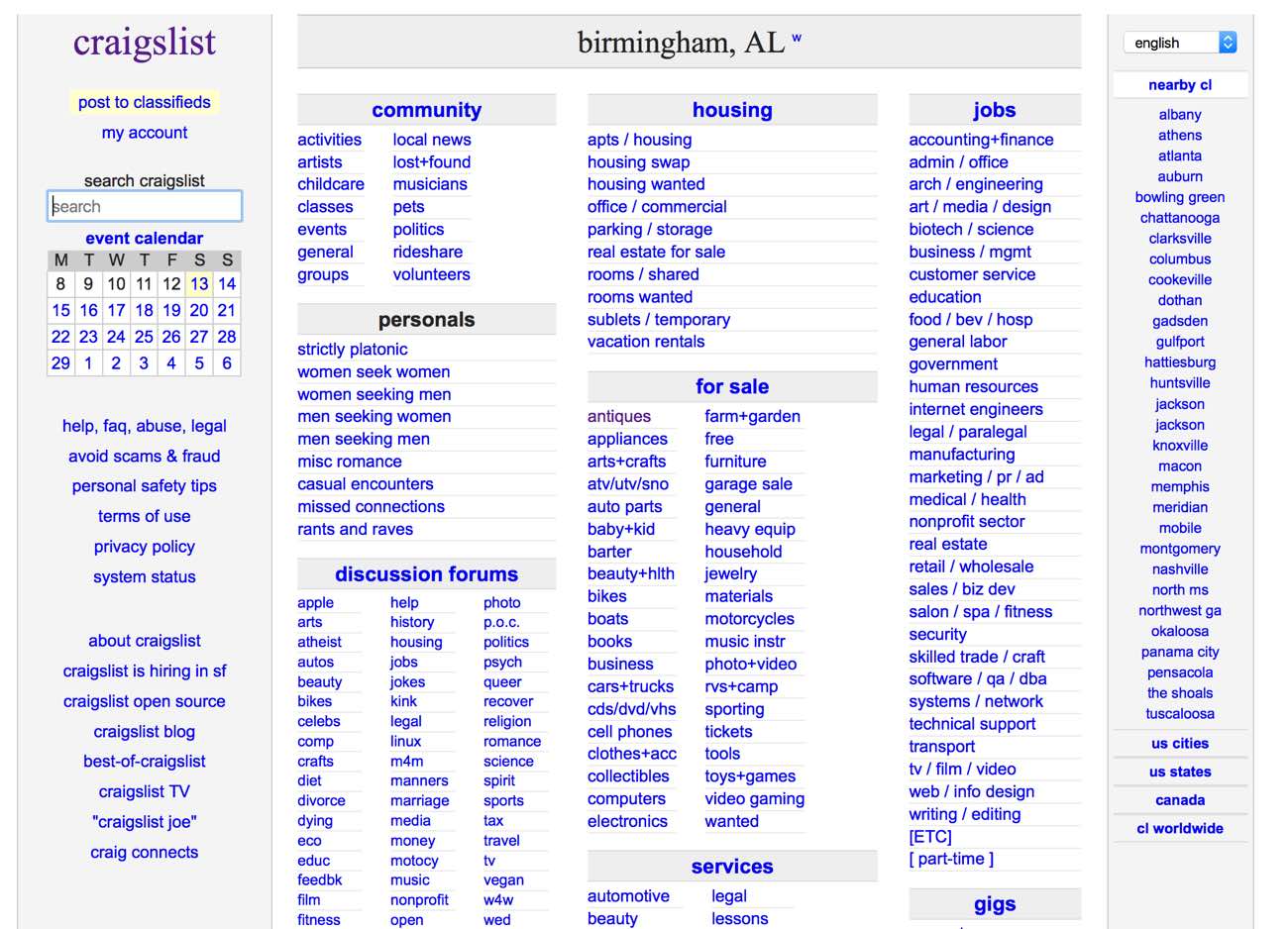This screenshot has height=929, width=1288.
Task: Open the housing section heading
Action: (732, 110)
